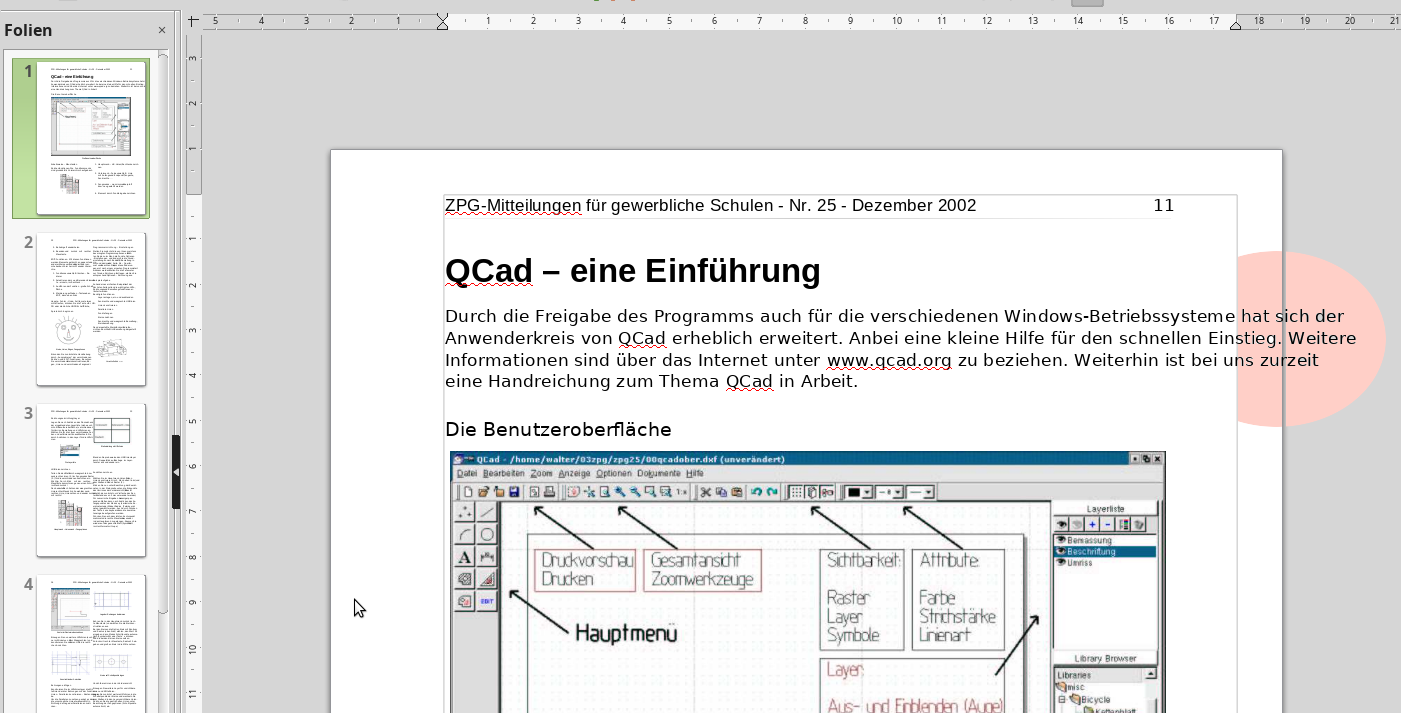
Task: Select slide 4 thumbnail
Action: [91, 644]
